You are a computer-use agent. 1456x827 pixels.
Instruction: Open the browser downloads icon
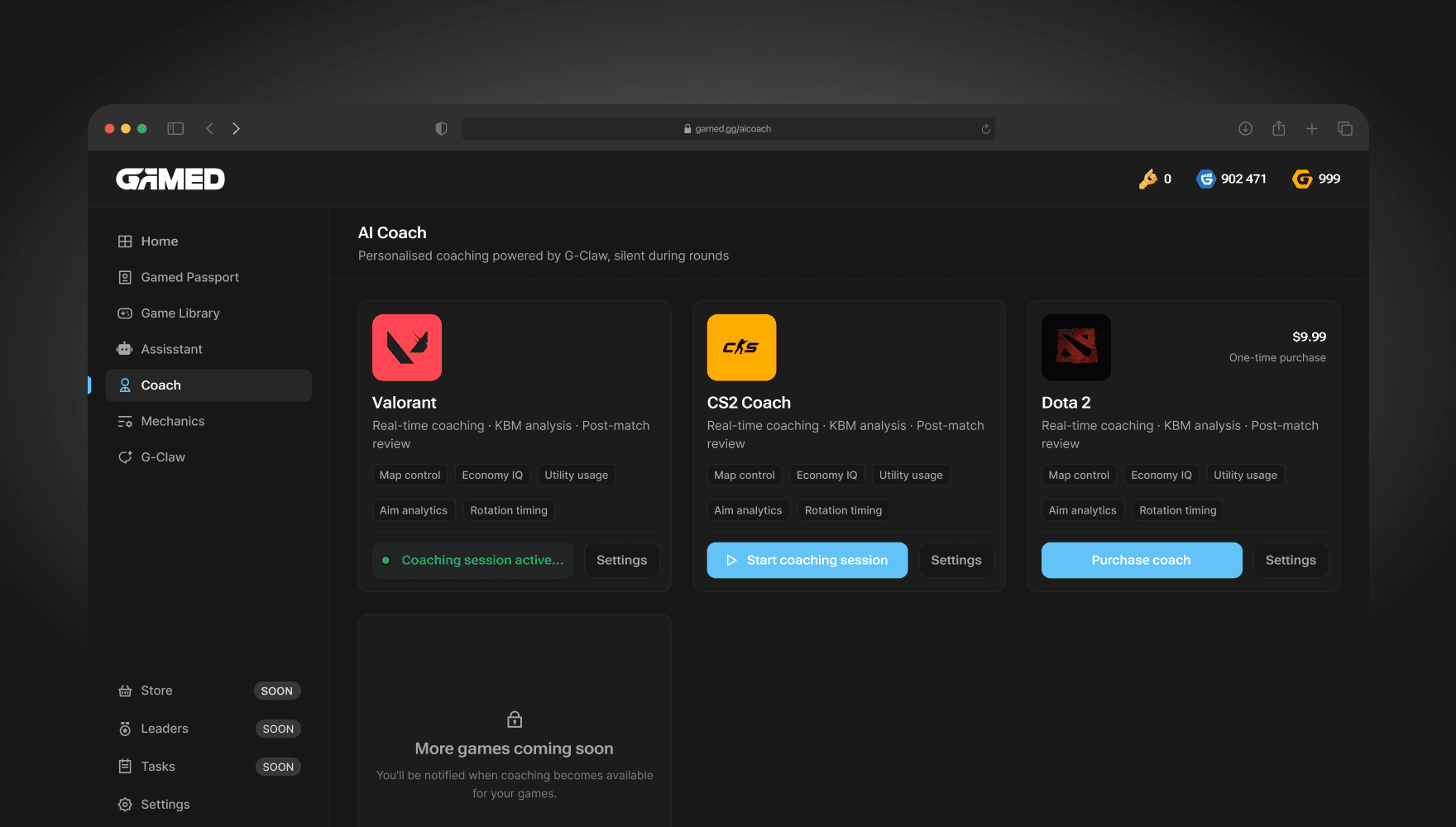click(x=1245, y=129)
